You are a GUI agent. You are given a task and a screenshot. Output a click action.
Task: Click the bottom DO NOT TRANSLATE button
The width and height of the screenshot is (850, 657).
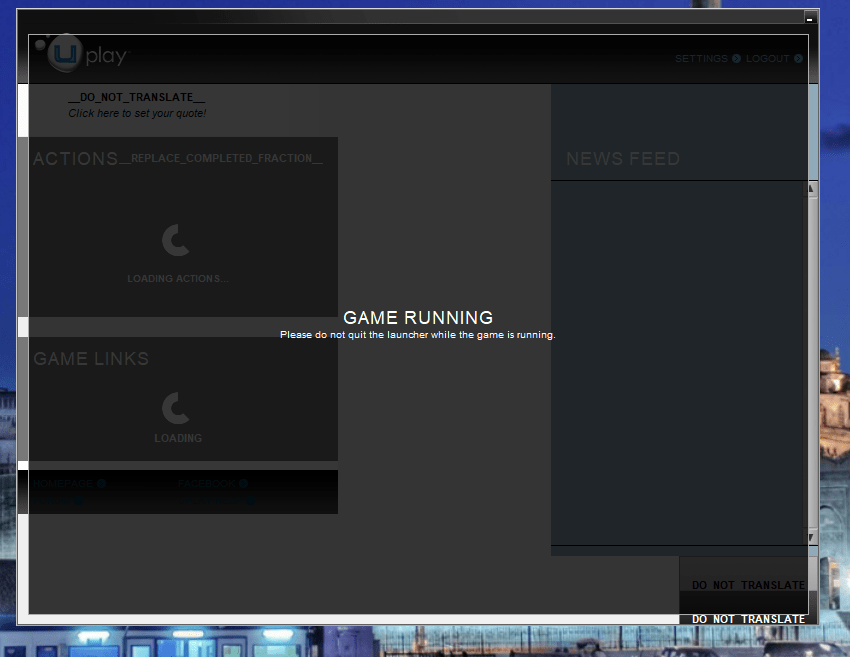747,619
